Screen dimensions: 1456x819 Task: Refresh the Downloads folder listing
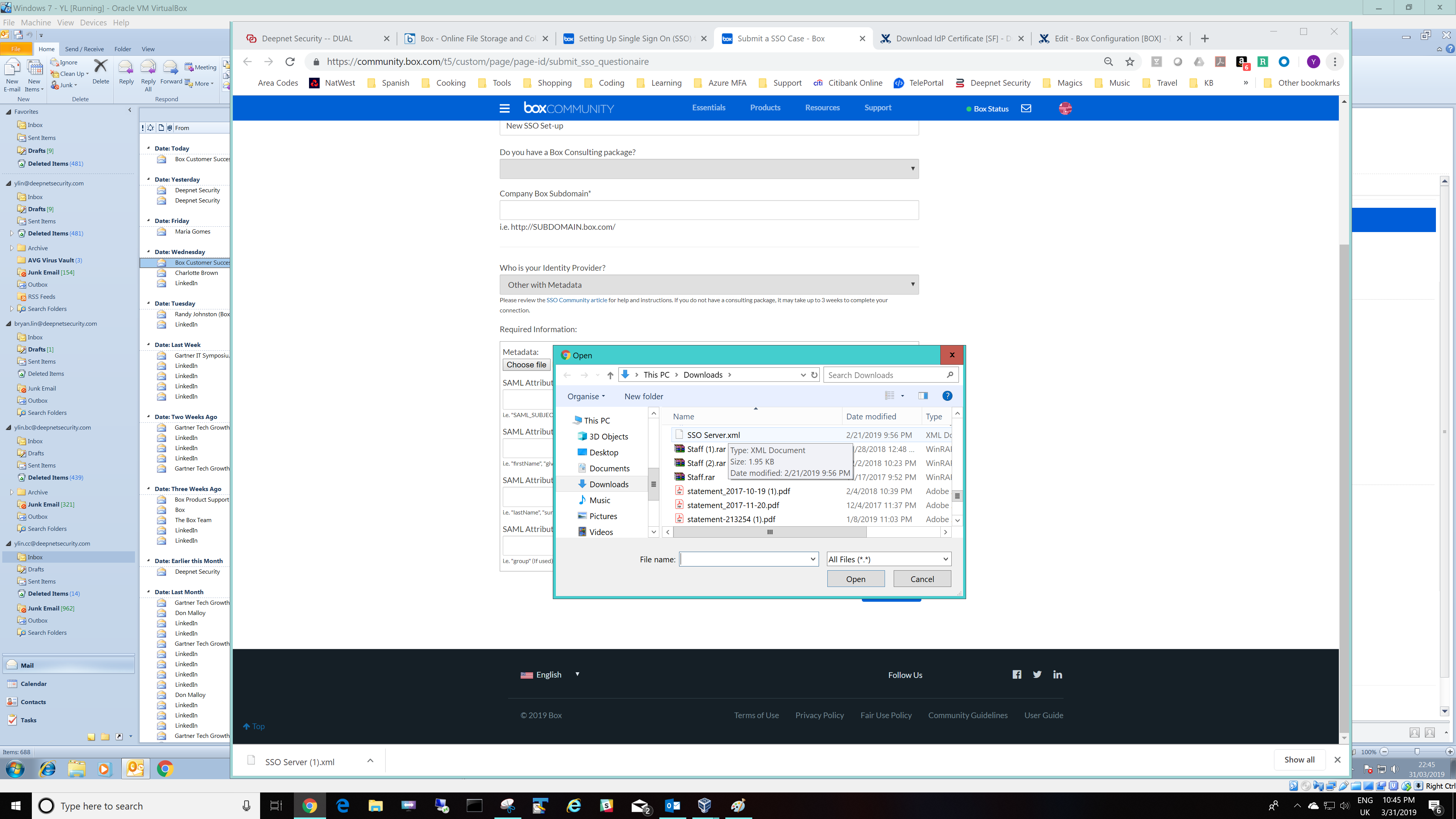[814, 375]
